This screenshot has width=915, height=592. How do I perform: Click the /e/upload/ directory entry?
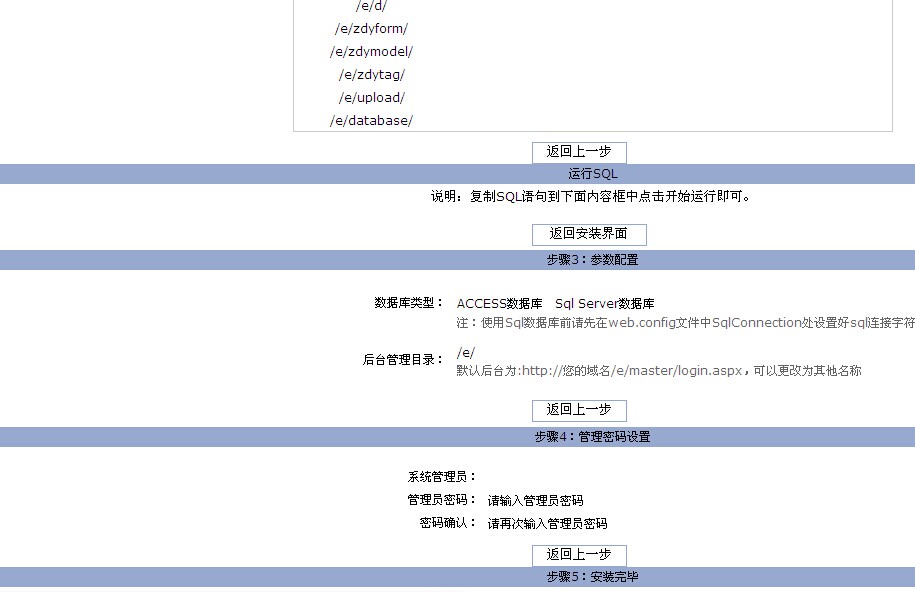click(x=371, y=98)
